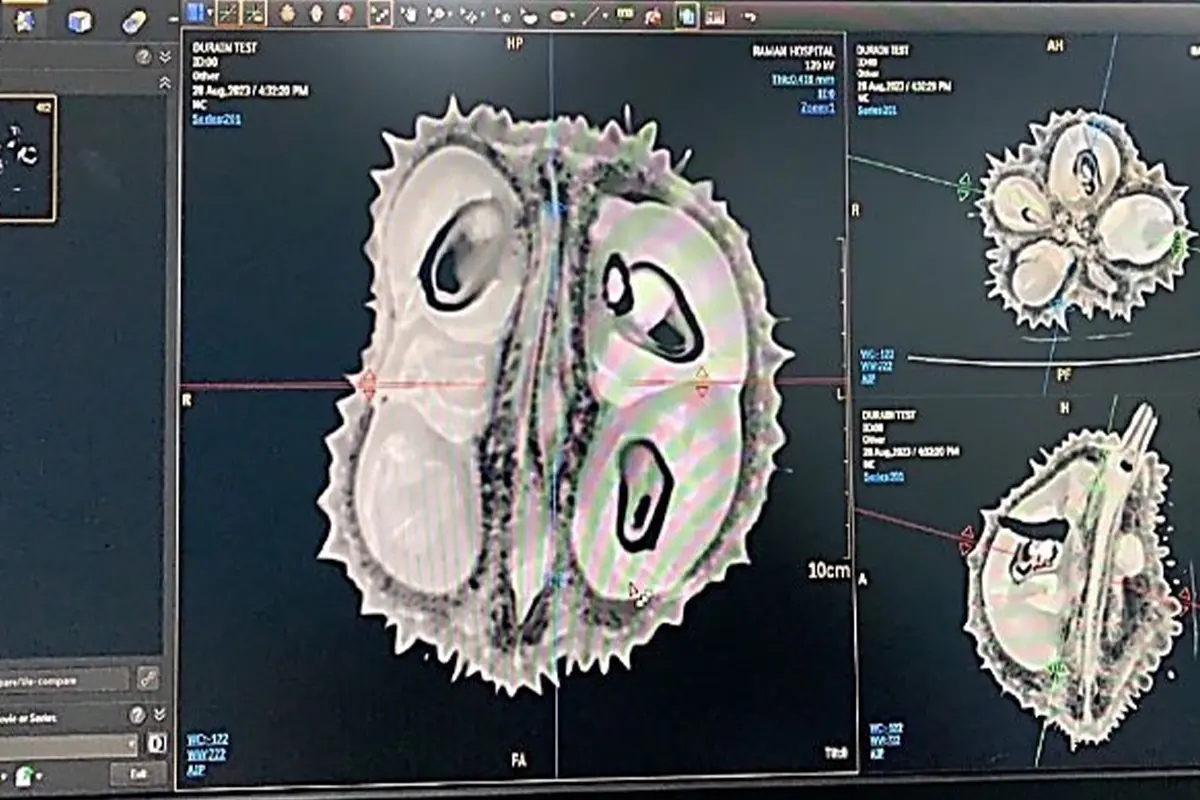1200x800 pixels.
Task: Click the red crosshair handle on left side
Action: (367, 384)
